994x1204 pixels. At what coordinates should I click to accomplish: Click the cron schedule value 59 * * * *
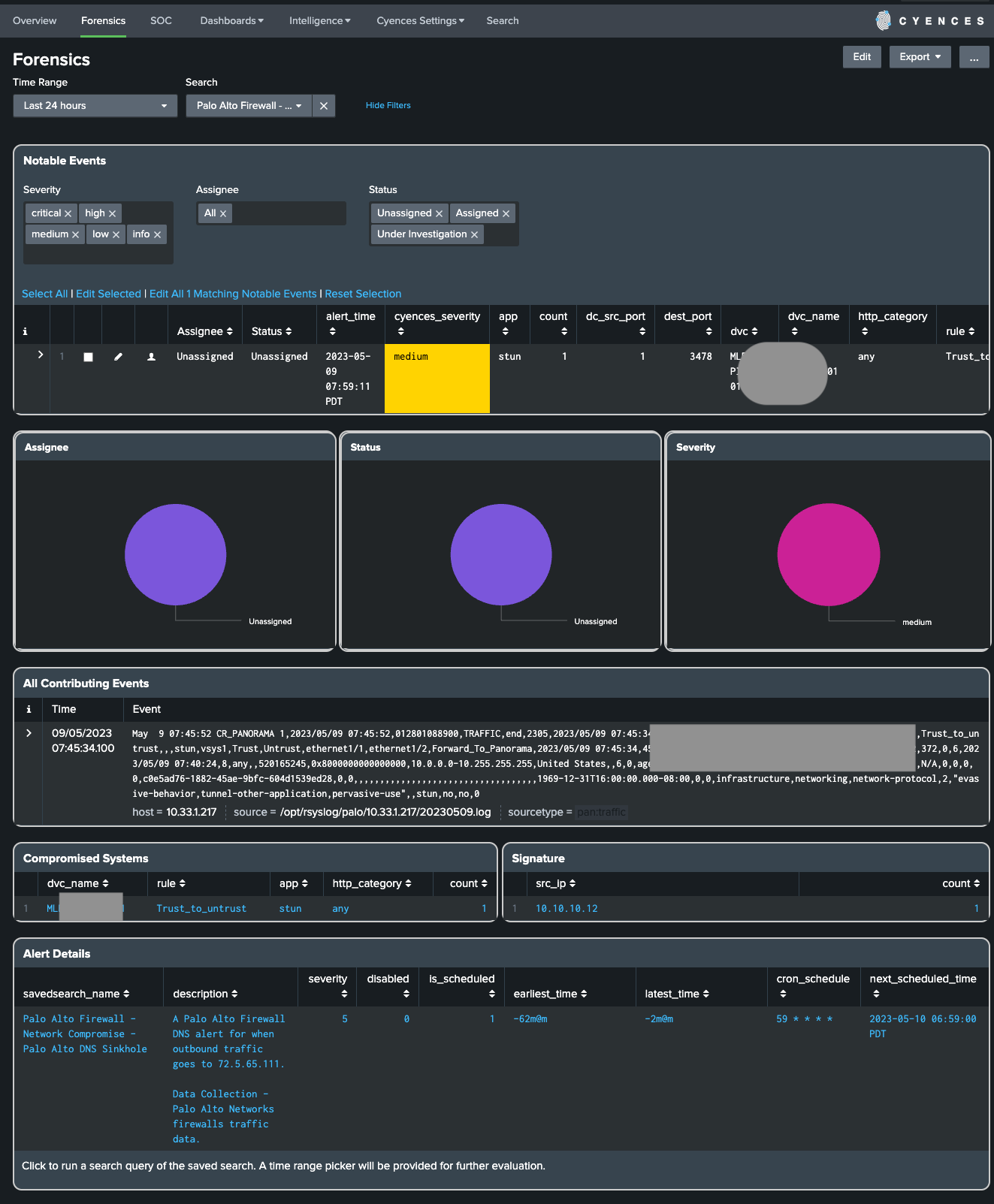click(x=805, y=1019)
